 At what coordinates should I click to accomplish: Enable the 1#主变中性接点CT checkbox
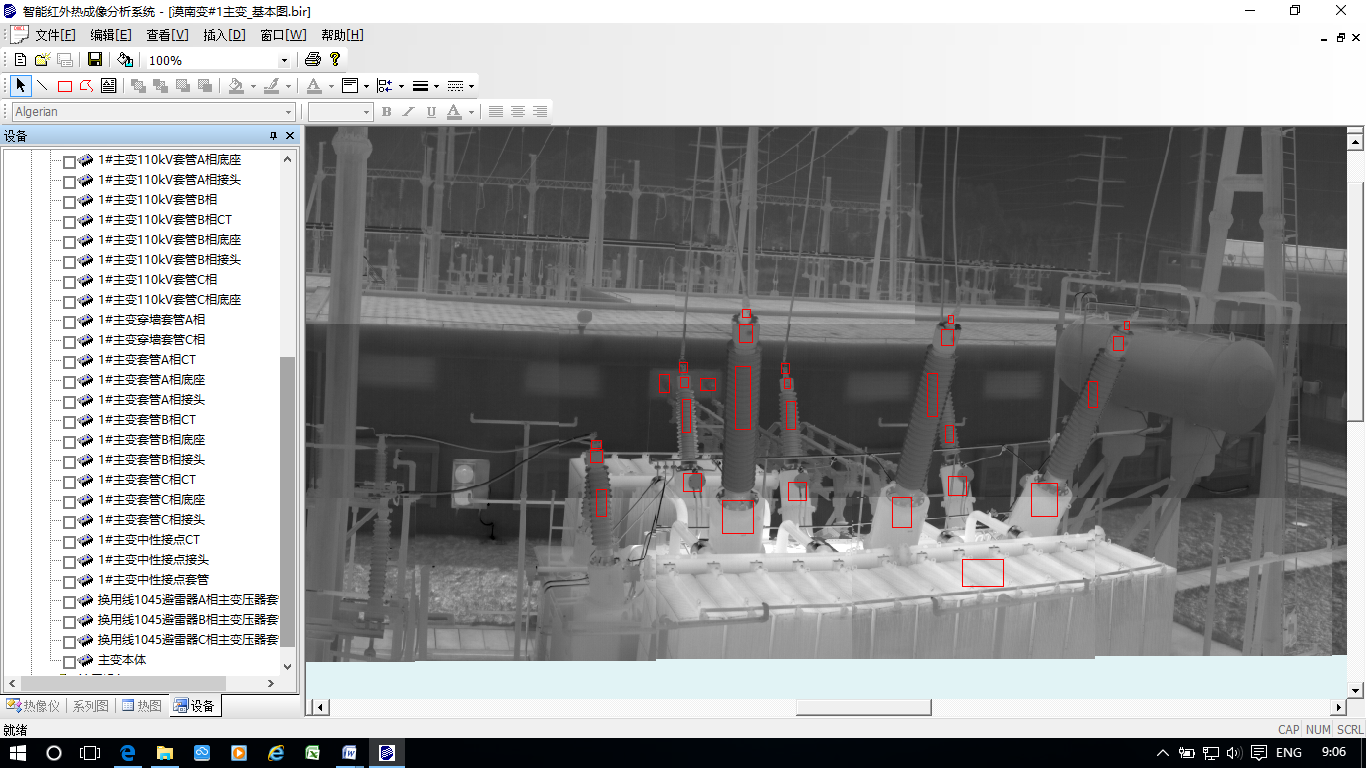(x=69, y=541)
